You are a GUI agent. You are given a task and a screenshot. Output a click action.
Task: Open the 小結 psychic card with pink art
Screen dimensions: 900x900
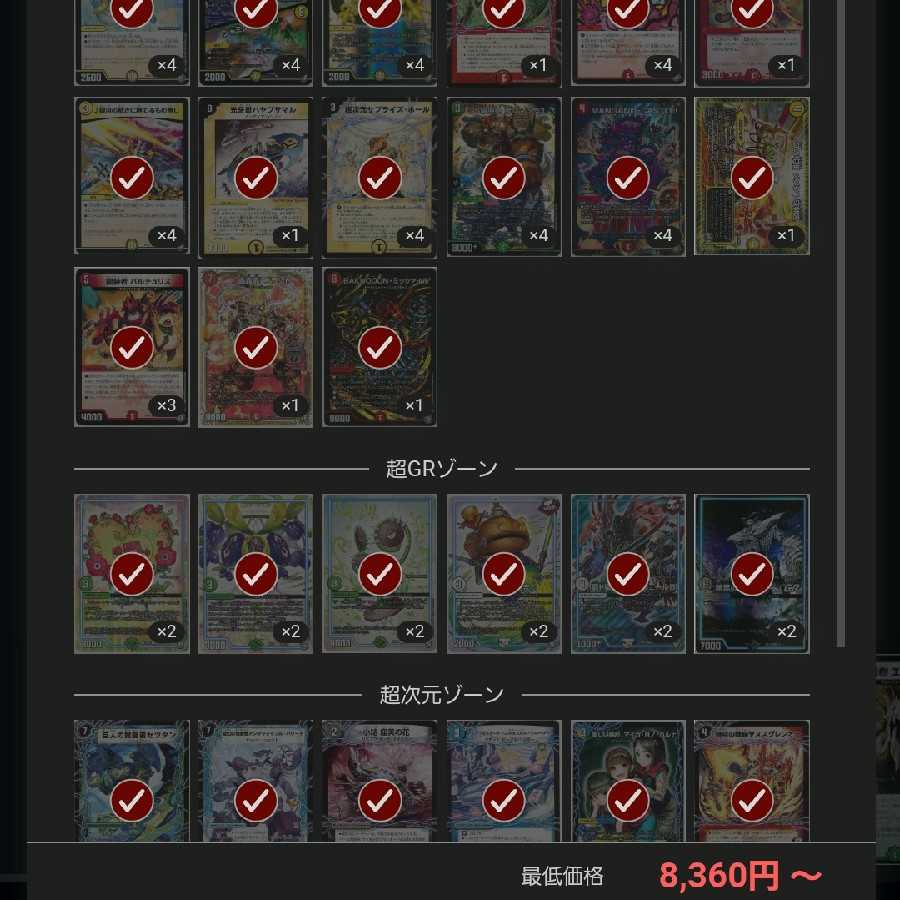pos(379,781)
